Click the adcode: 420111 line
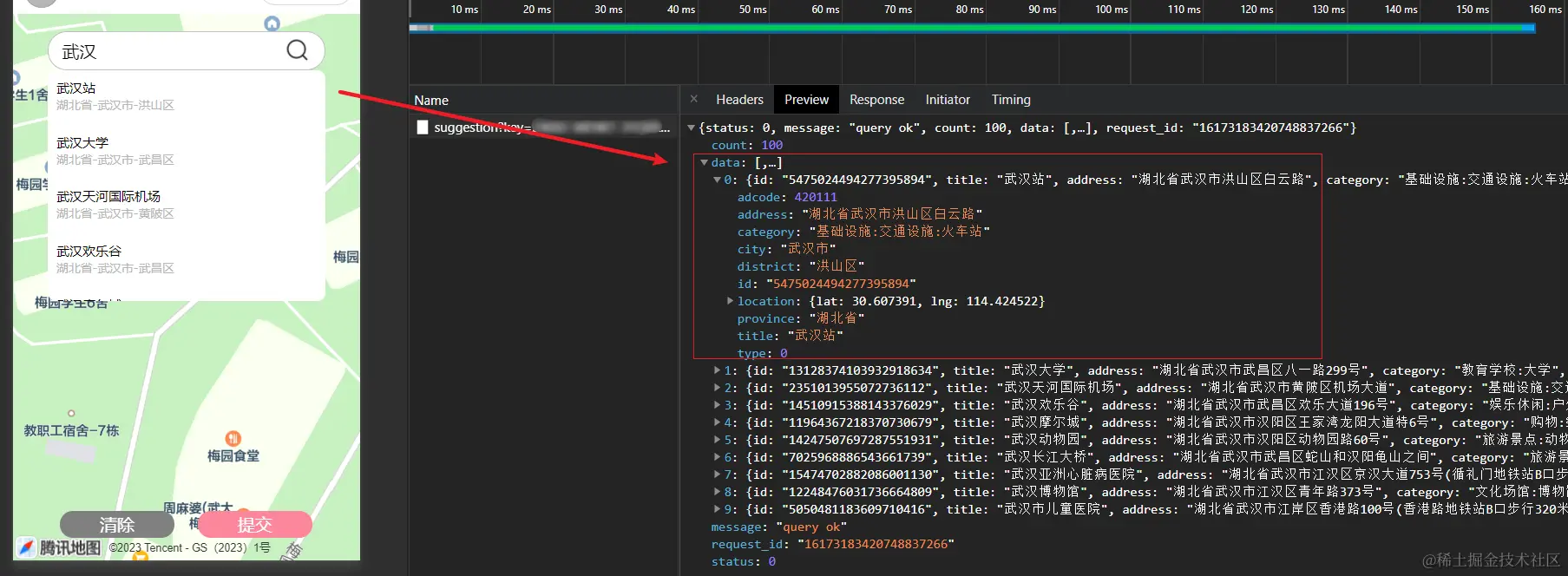Screen dimensions: 1568x576 (x=787, y=197)
